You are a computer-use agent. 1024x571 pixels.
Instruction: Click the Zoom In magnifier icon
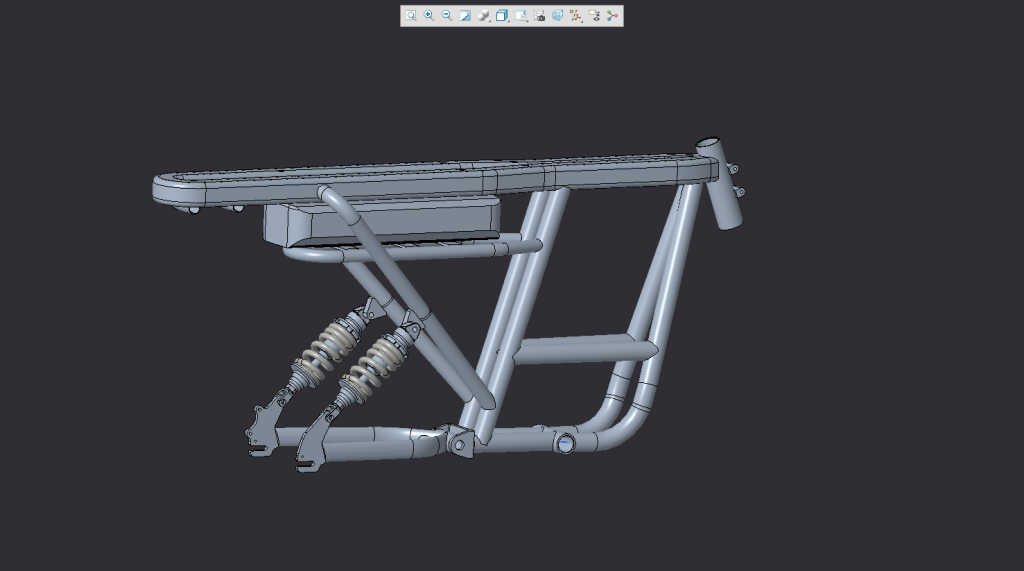point(429,15)
